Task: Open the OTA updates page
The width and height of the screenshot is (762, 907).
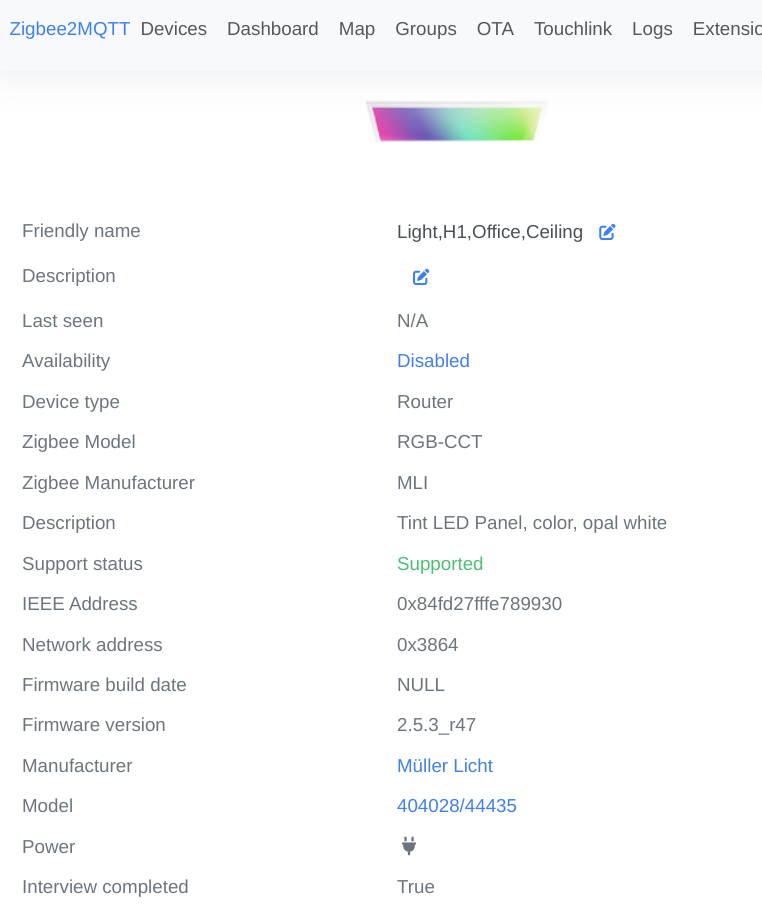Action: tap(495, 29)
